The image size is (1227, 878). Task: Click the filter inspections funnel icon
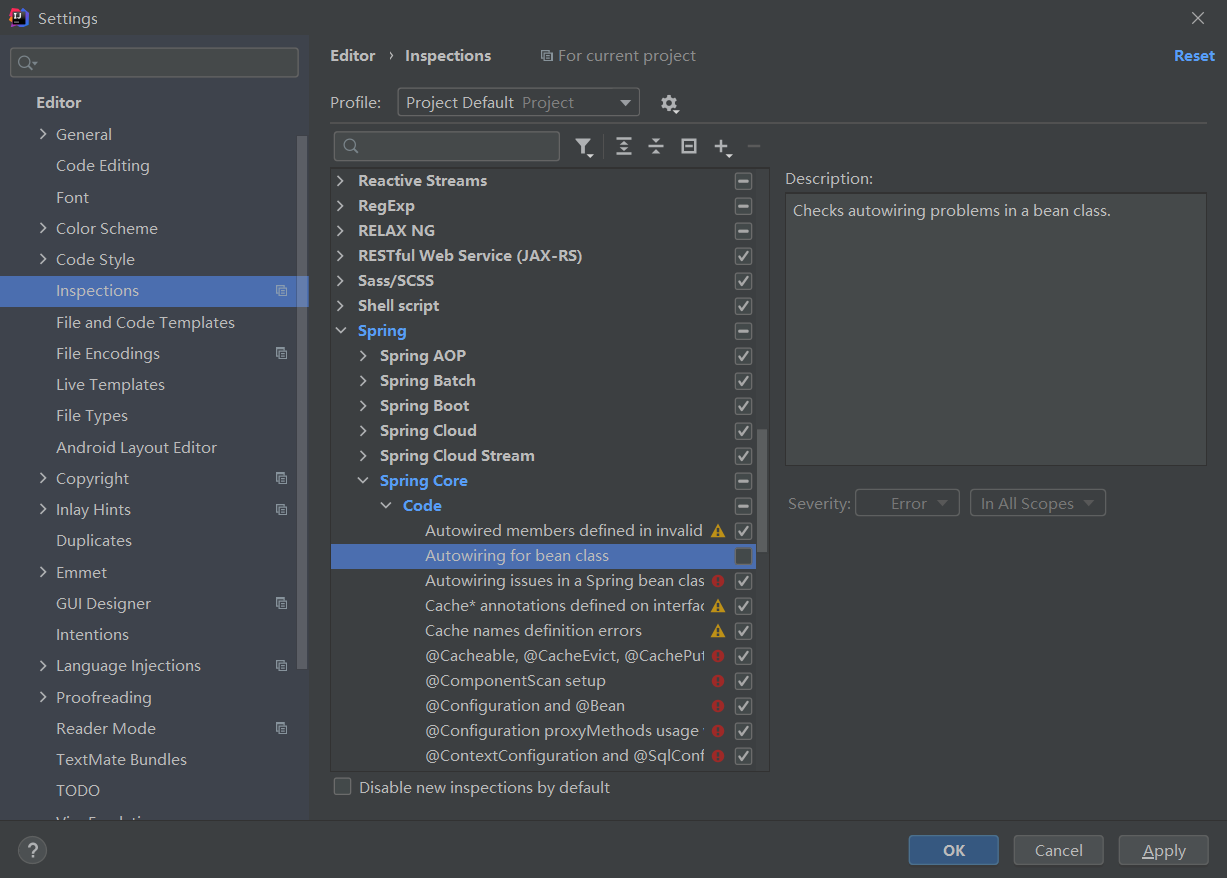click(x=584, y=147)
